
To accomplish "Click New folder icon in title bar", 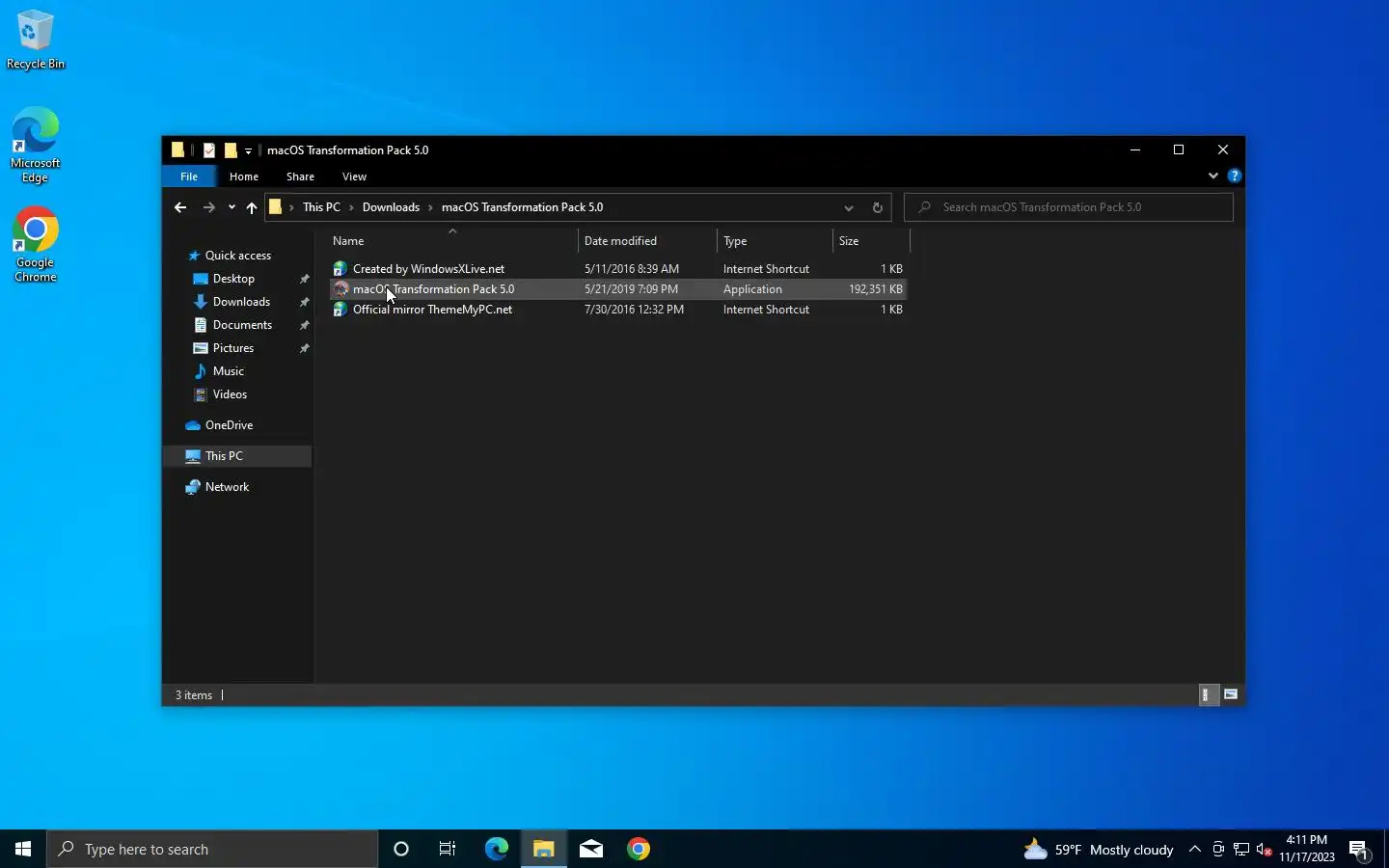I will pyautogui.click(x=231, y=149).
